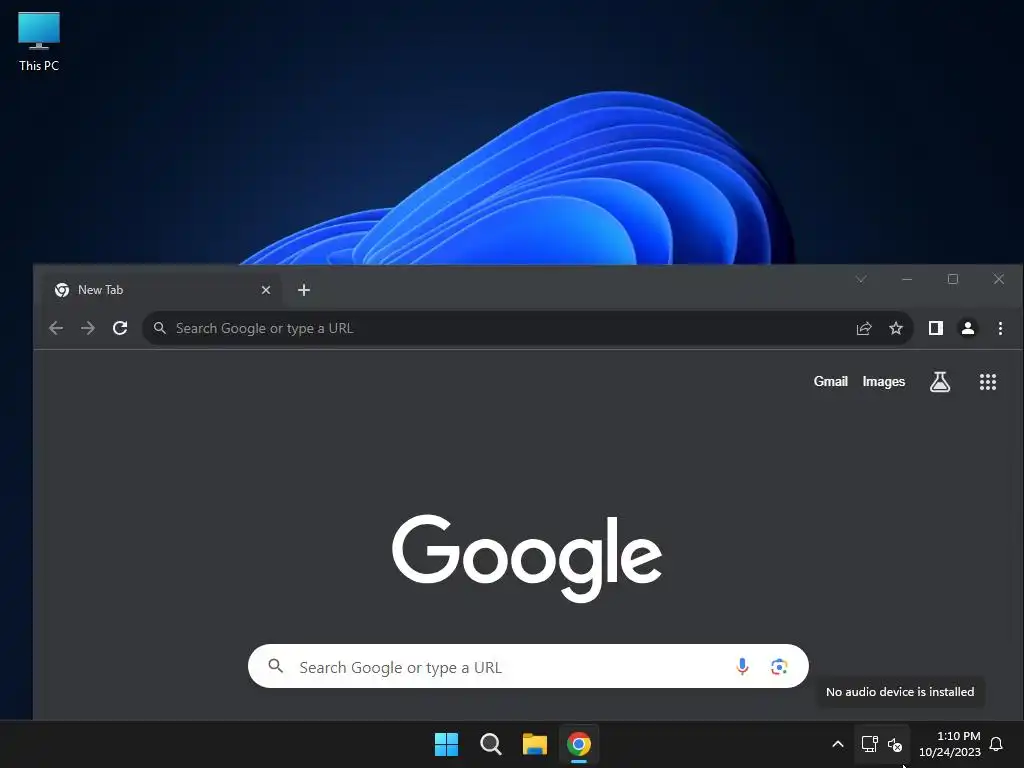Open Chrome's three-dot menu
This screenshot has width=1024, height=768.
[1000, 328]
